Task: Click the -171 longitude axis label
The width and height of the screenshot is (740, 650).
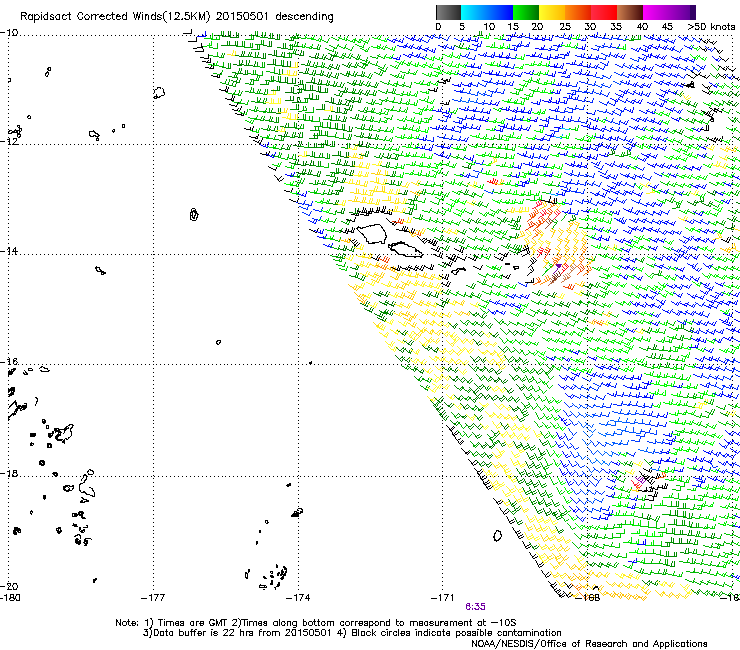Action: tap(443, 598)
